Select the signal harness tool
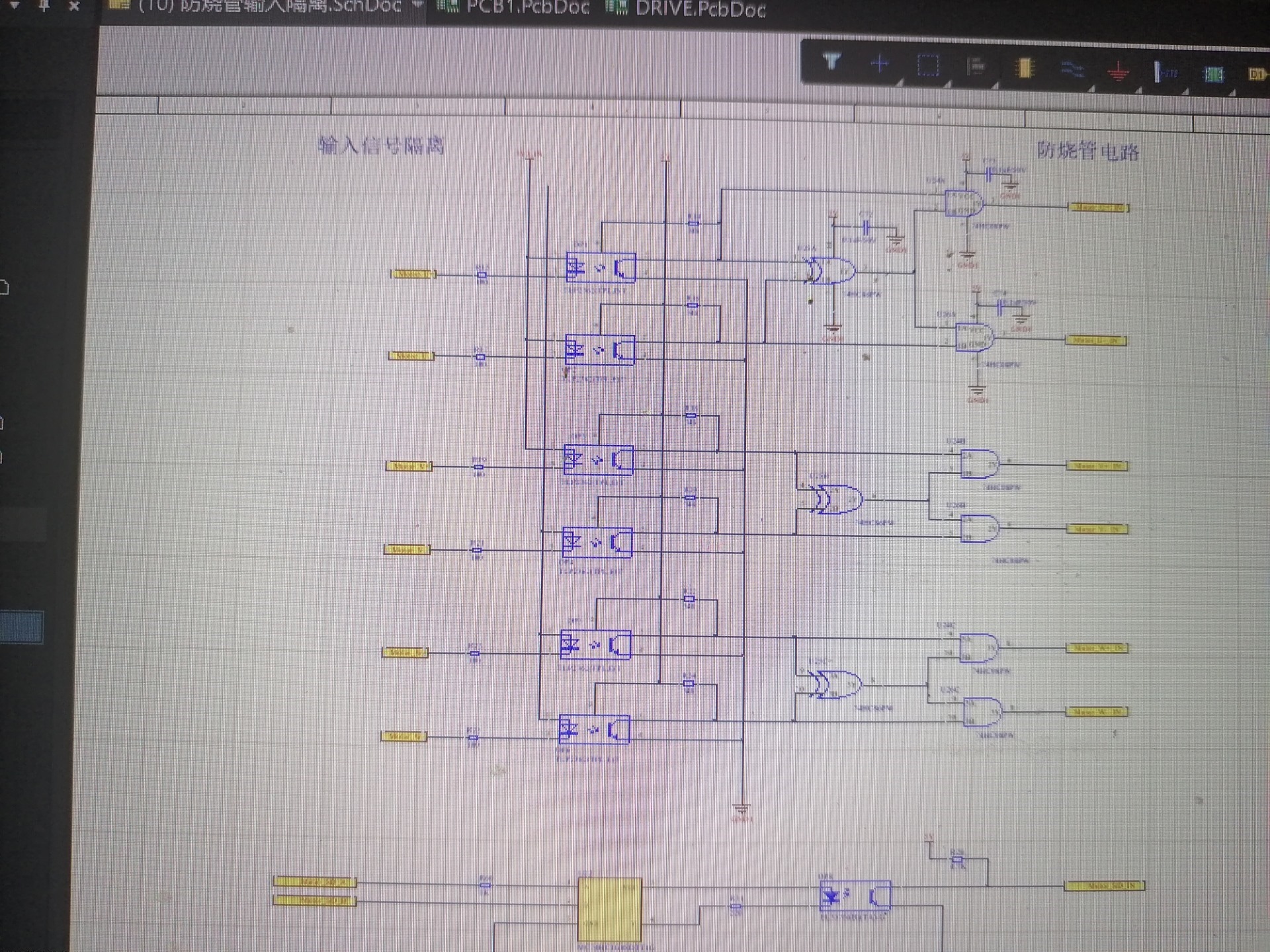Screen dimensions: 1270x952 click(x=1165, y=72)
